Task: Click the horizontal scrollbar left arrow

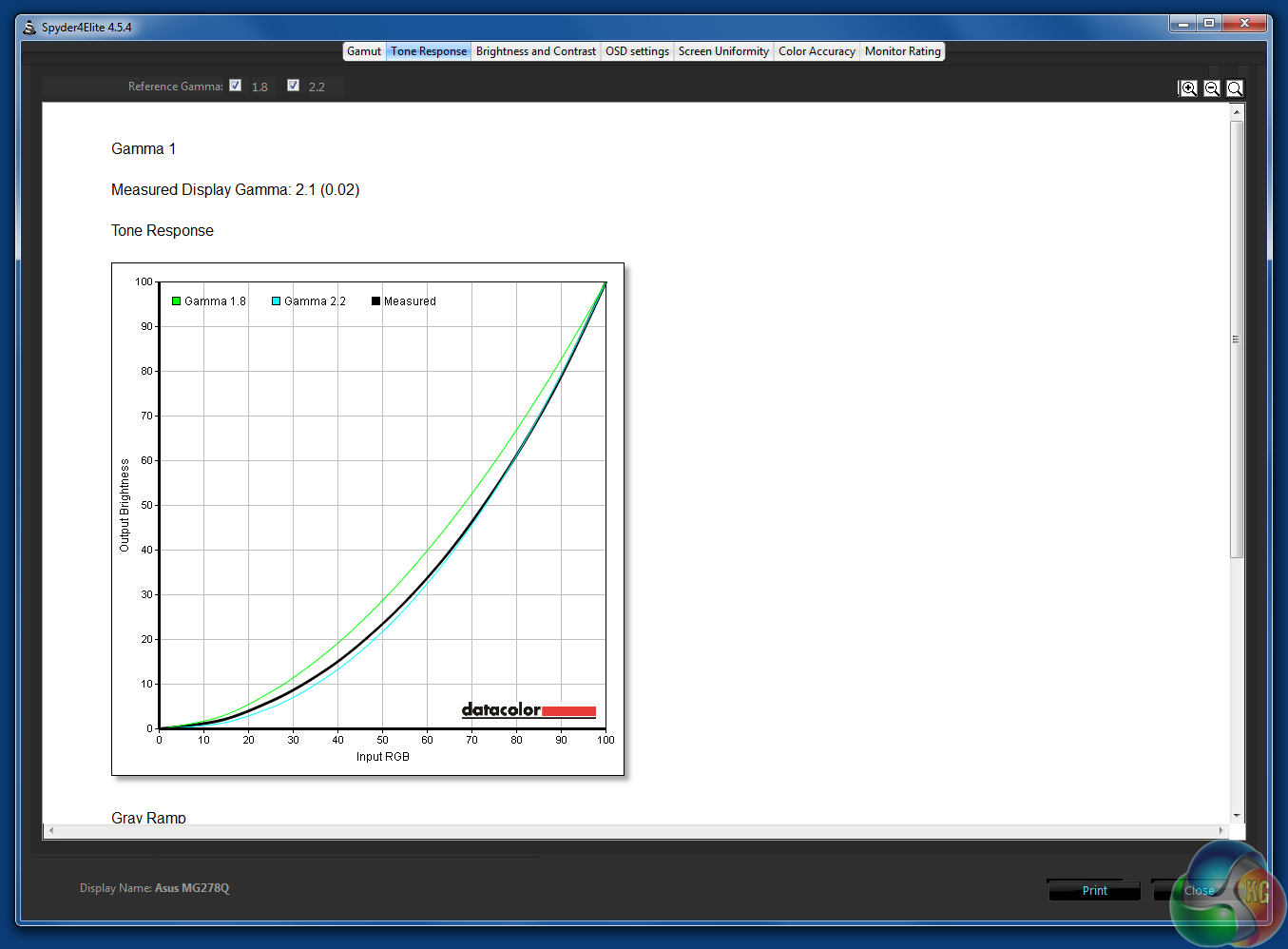Action: click(x=51, y=831)
